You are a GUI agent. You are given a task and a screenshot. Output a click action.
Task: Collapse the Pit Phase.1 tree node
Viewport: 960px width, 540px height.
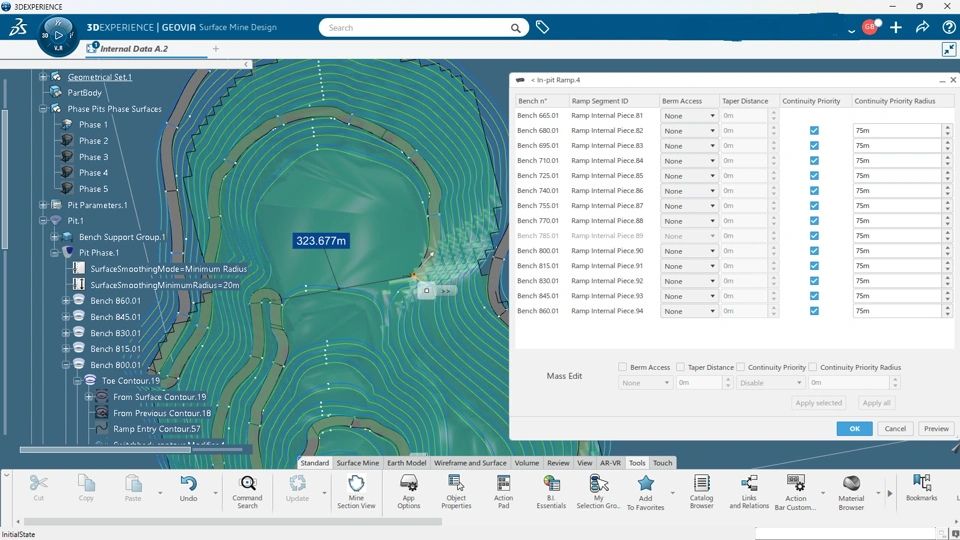(55, 253)
